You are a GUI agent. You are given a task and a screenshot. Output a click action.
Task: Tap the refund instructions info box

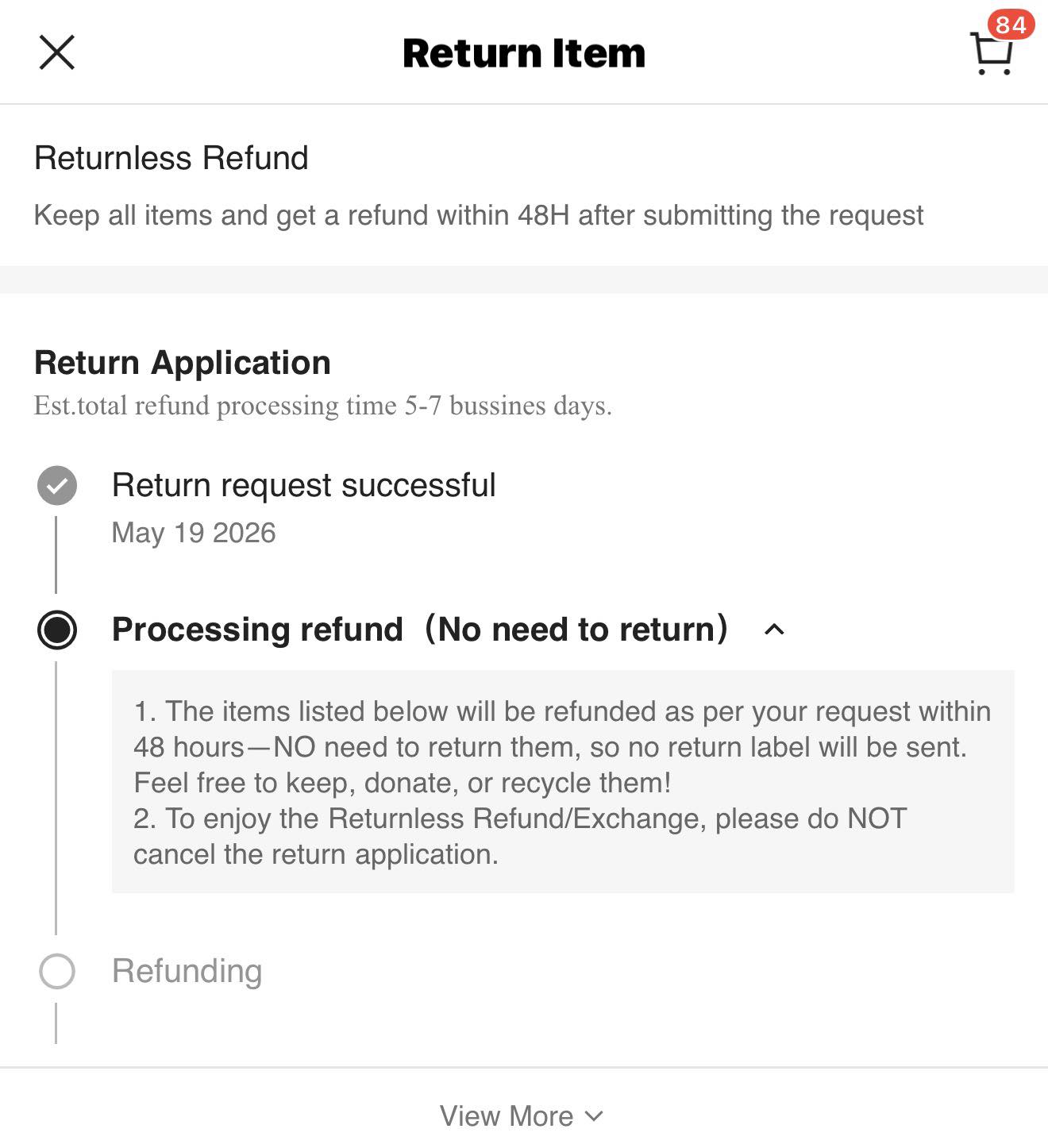click(x=563, y=782)
